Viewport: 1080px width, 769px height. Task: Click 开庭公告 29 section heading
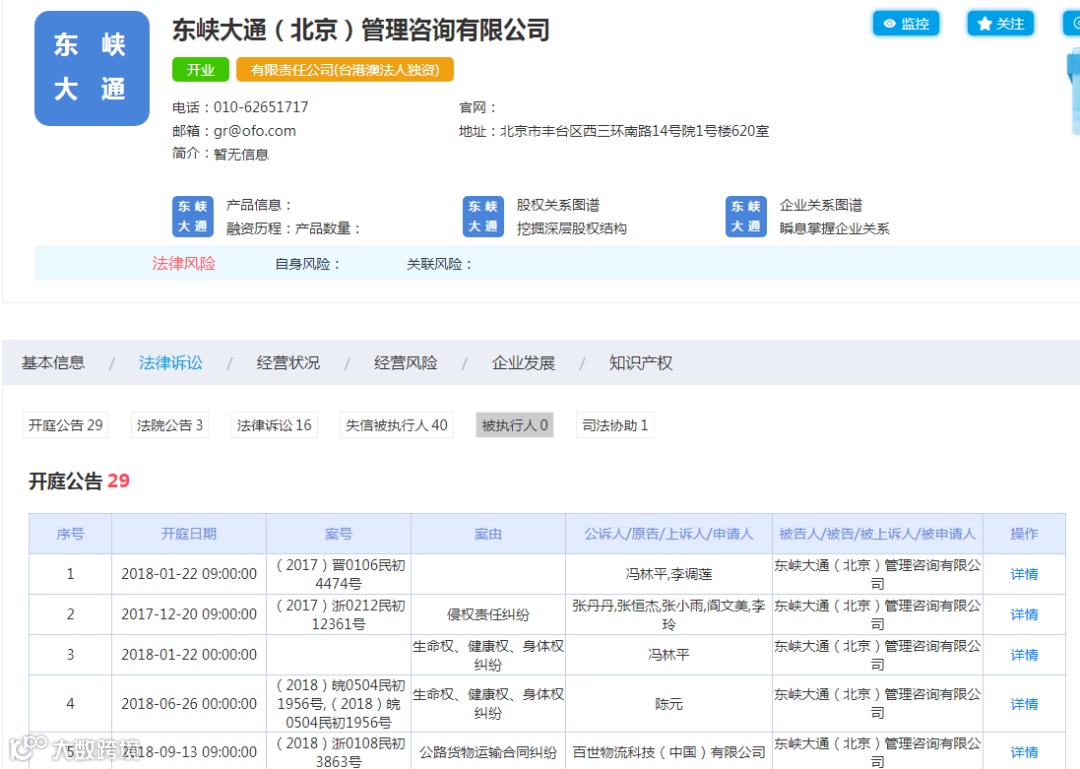point(79,481)
